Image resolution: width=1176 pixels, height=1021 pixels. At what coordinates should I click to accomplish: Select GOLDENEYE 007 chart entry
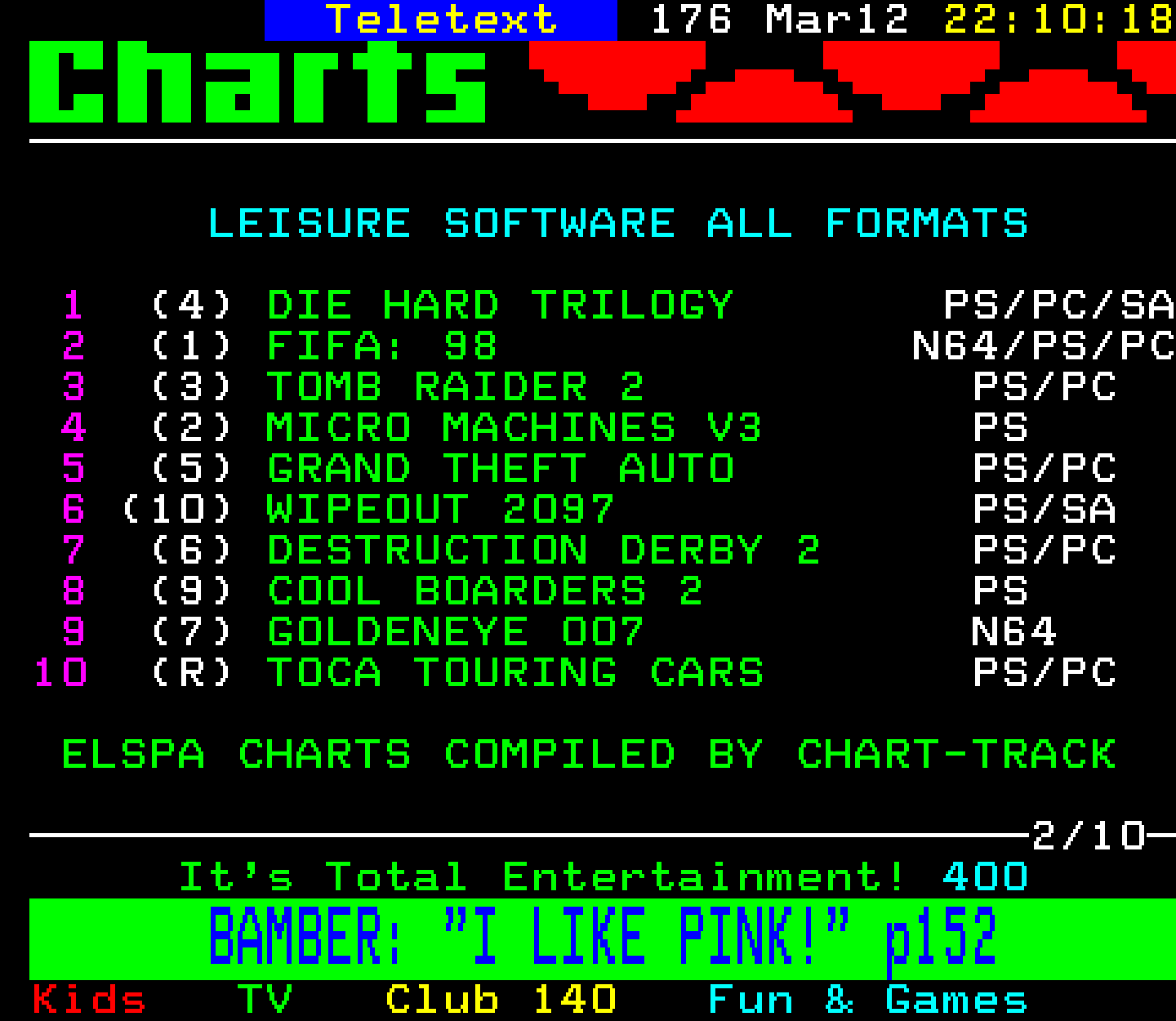pos(456,632)
